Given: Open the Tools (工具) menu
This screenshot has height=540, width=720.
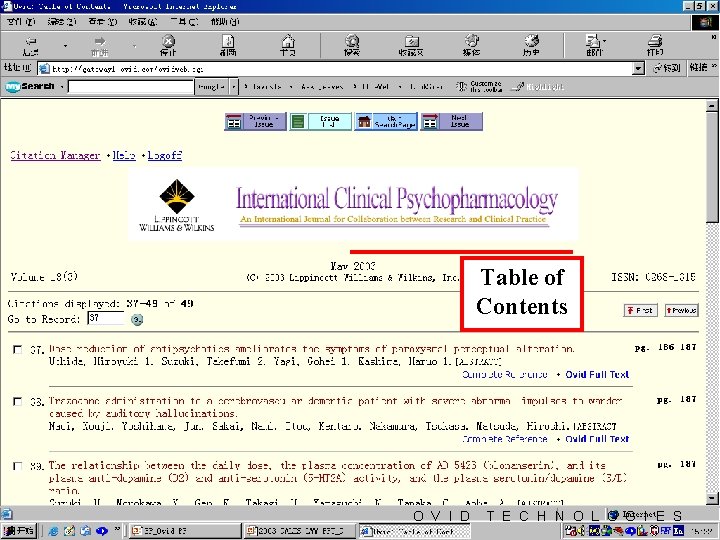Looking at the screenshot, I should coord(184,22).
